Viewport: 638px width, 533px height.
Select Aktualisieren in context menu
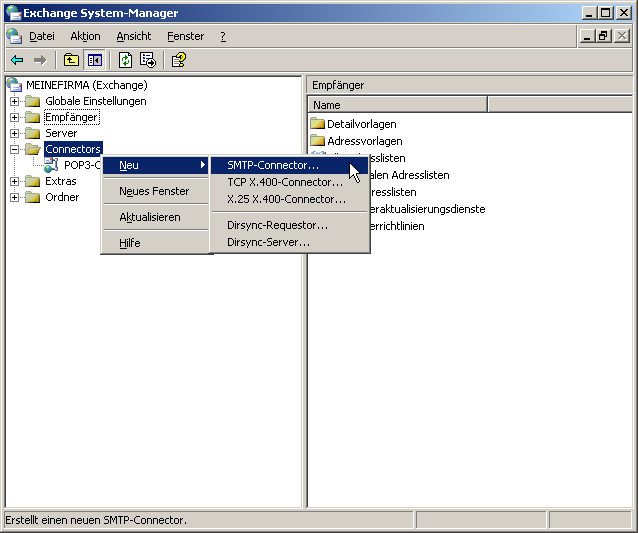pyautogui.click(x=155, y=217)
